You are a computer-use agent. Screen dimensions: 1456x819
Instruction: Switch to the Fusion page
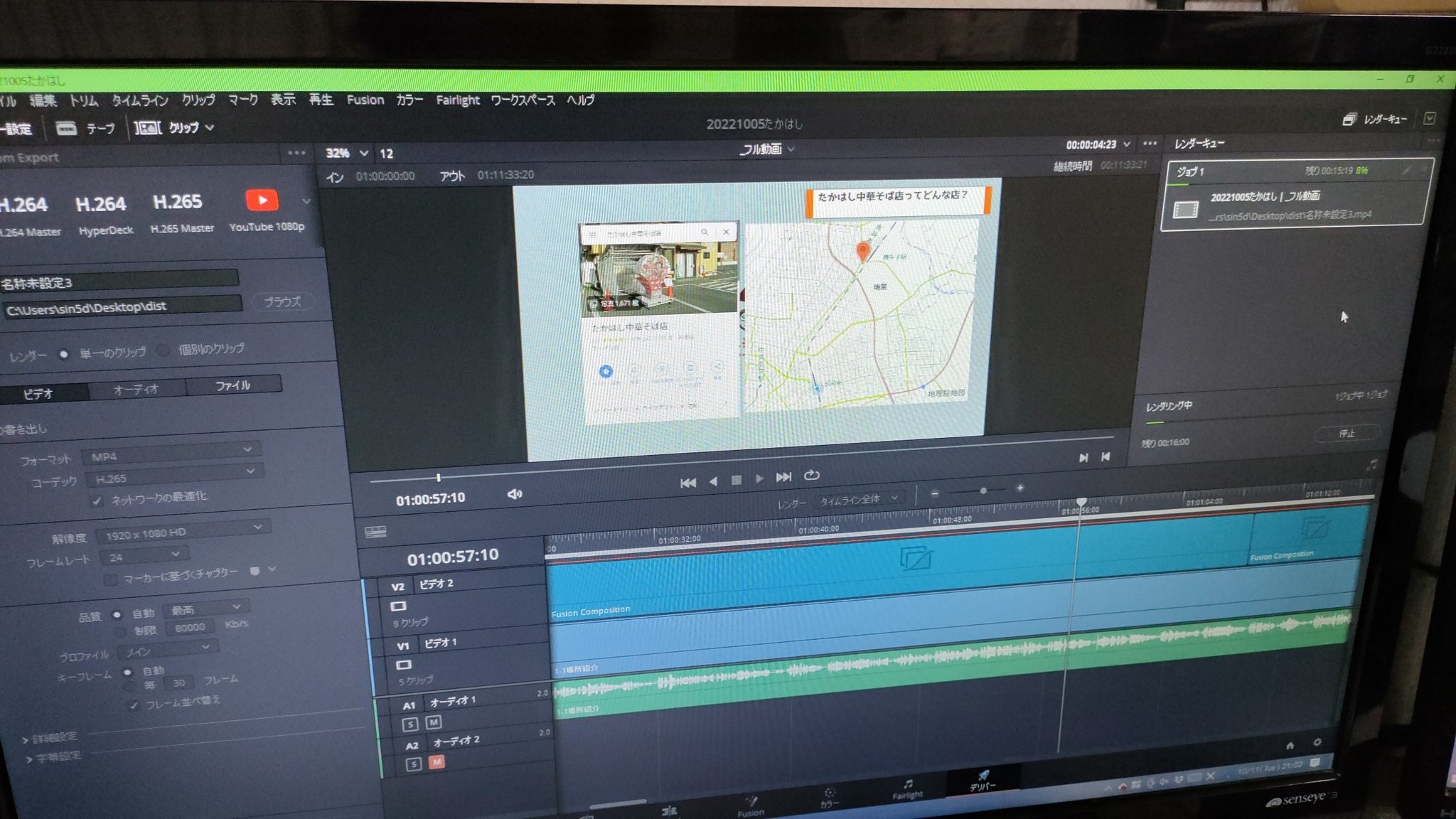point(751,806)
